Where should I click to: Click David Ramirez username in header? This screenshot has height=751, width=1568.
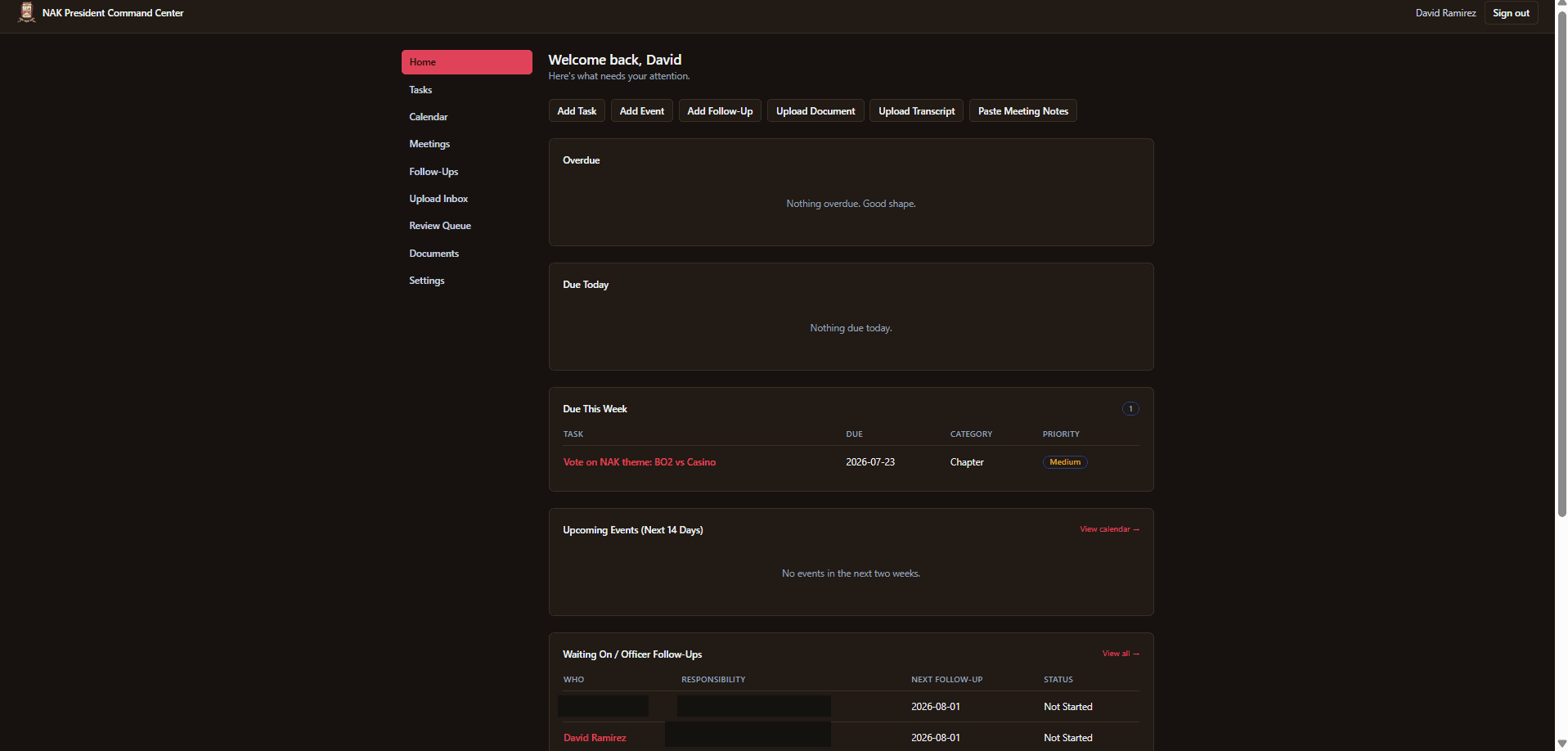[1445, 13]
